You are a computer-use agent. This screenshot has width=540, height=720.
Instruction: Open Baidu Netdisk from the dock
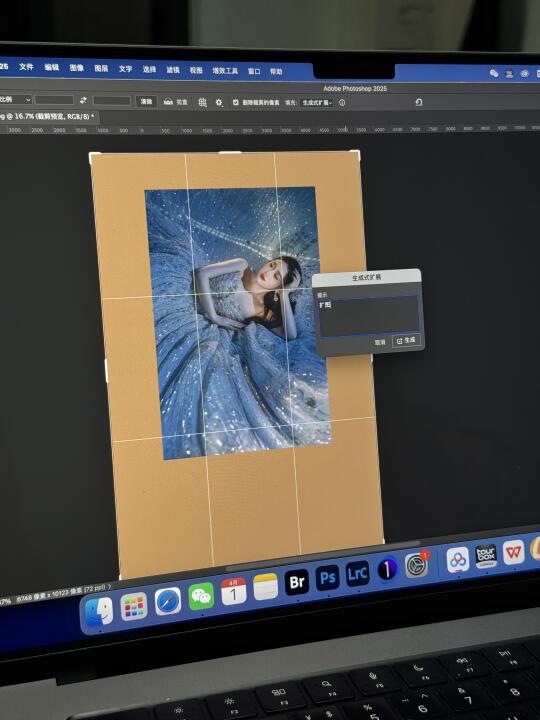point(457,559)
